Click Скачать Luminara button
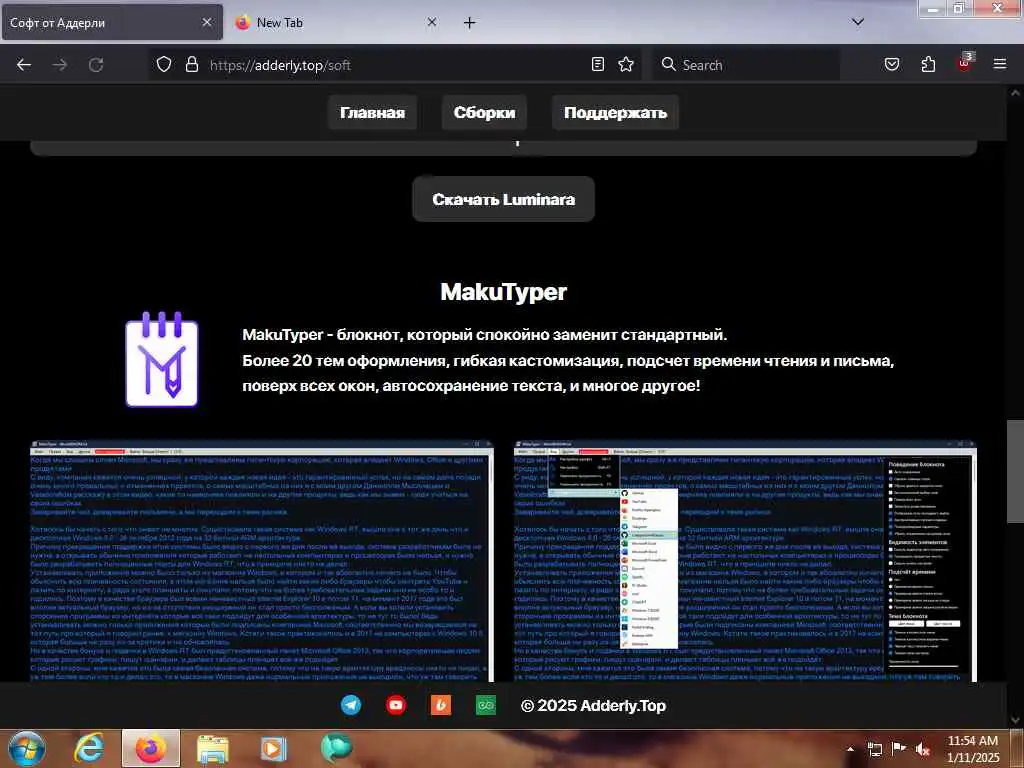The height and width of the screenshot is (768, 1024). (x=504, y=199)
